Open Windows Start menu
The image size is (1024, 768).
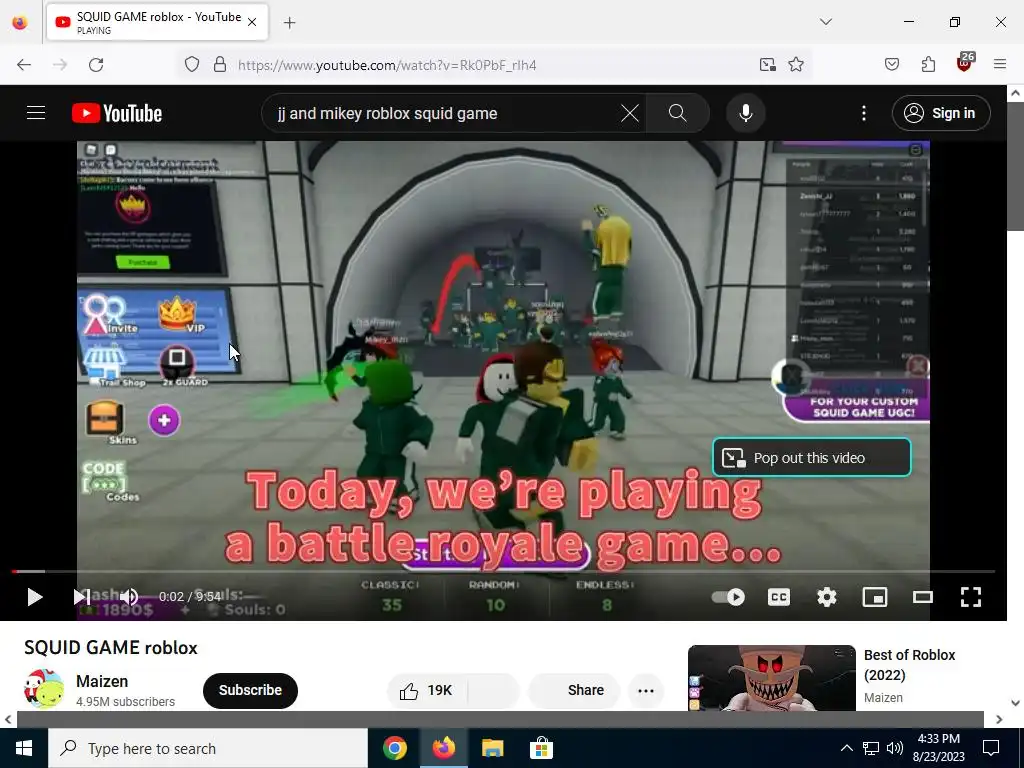tap(24, 748)
